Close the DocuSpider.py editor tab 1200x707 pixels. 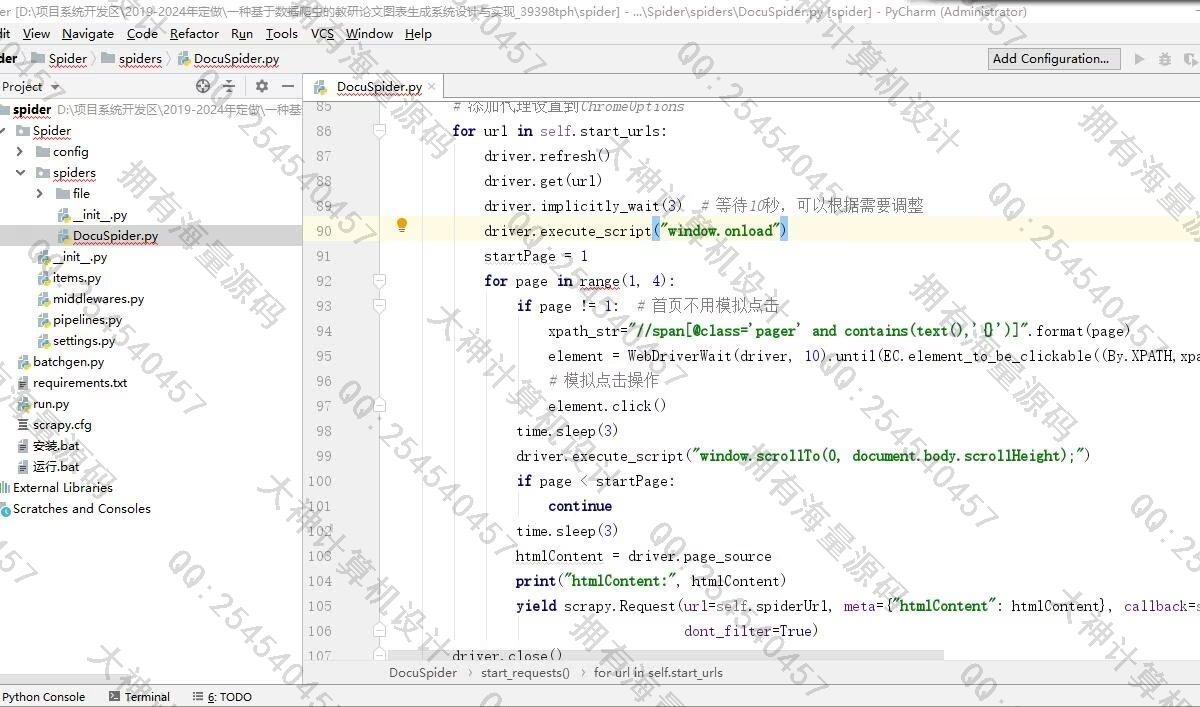pyautogui.click(x=433, y=87)
